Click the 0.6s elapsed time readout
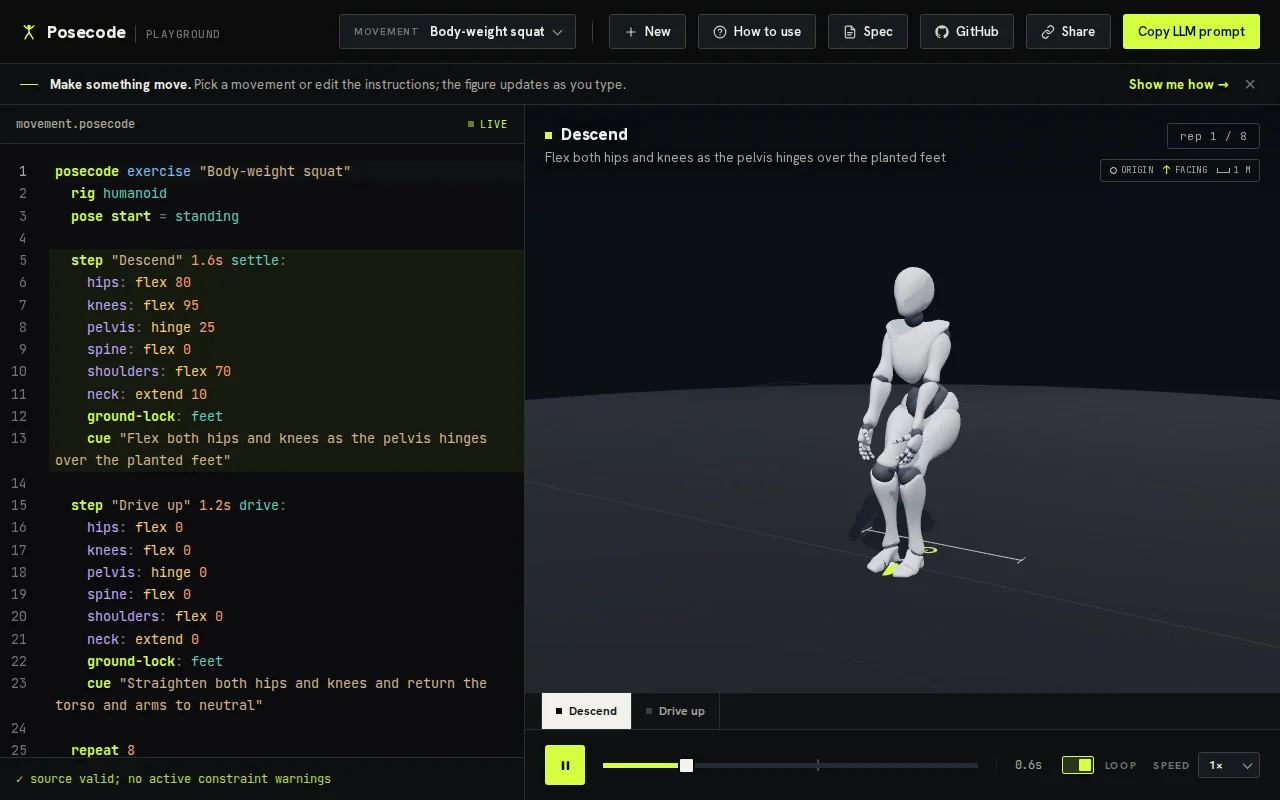 click(x=1028, y=765)
